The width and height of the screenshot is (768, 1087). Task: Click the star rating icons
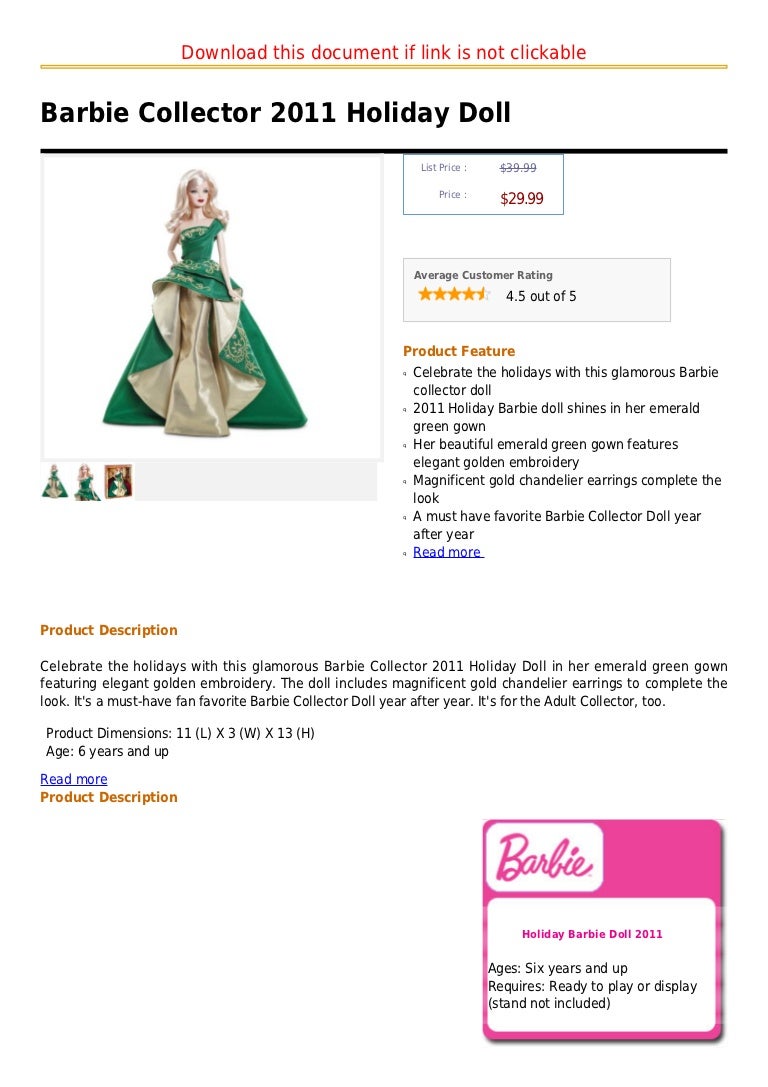tap(454, 295)
